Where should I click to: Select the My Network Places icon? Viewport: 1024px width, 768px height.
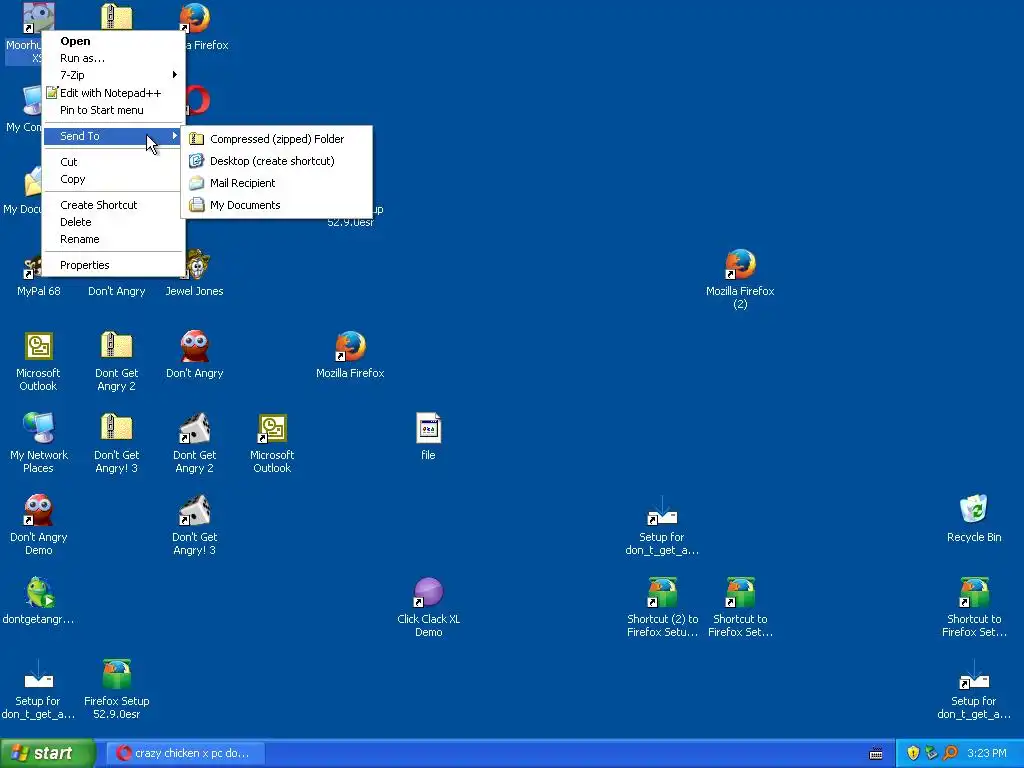tap(38, 429)
